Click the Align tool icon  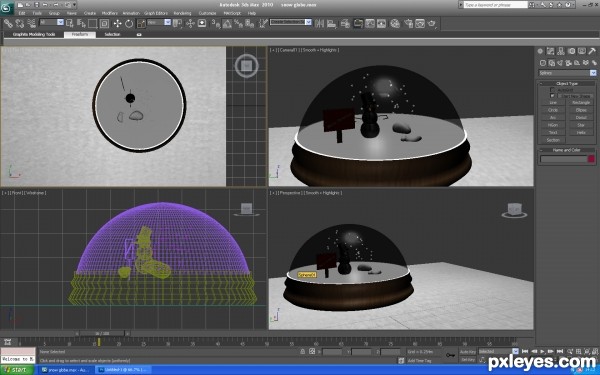[331, 24]
